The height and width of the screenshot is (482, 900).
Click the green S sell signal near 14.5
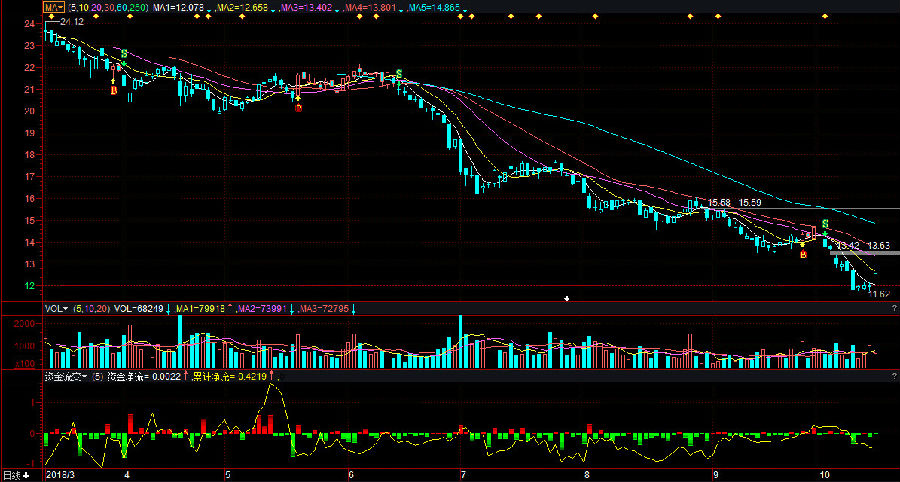pos(825,223)
